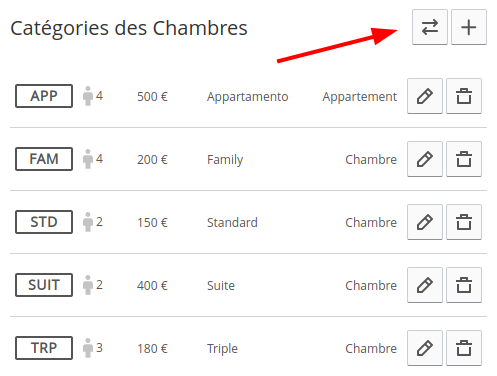Select the STD code badge
The image size is (497, 376).
[x=44, y=222]
